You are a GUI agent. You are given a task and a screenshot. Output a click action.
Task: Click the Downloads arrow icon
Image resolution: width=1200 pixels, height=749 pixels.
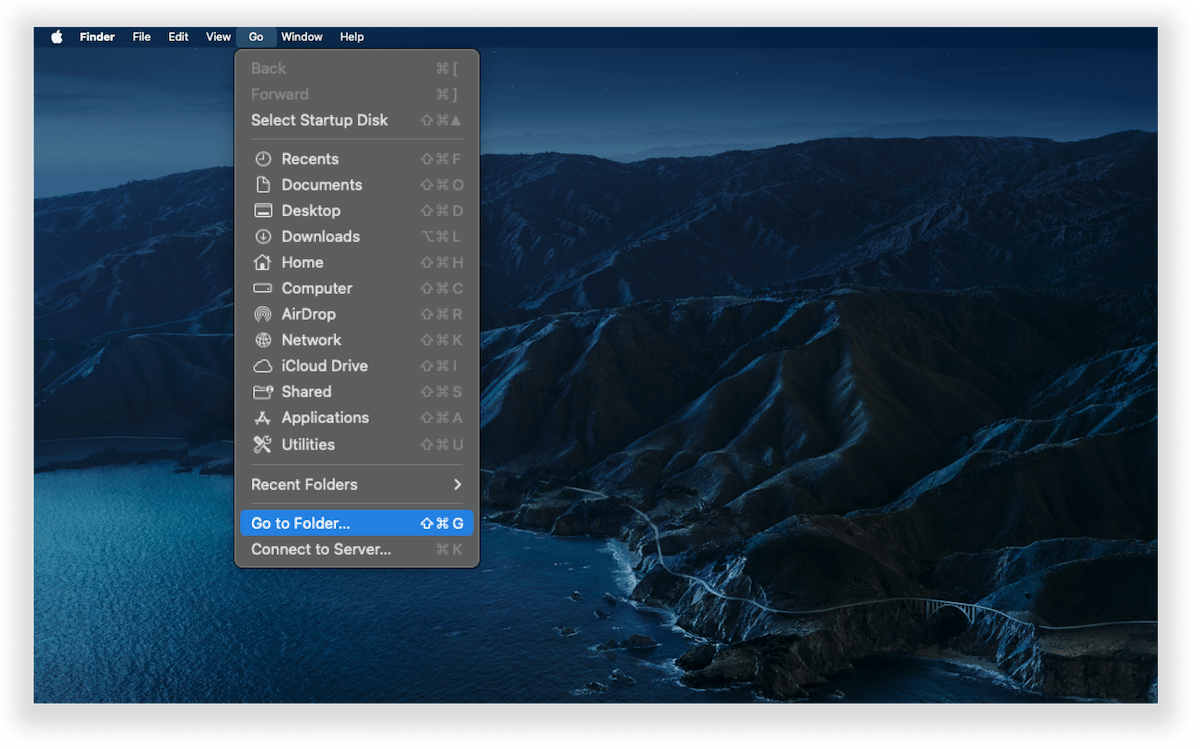263,237
